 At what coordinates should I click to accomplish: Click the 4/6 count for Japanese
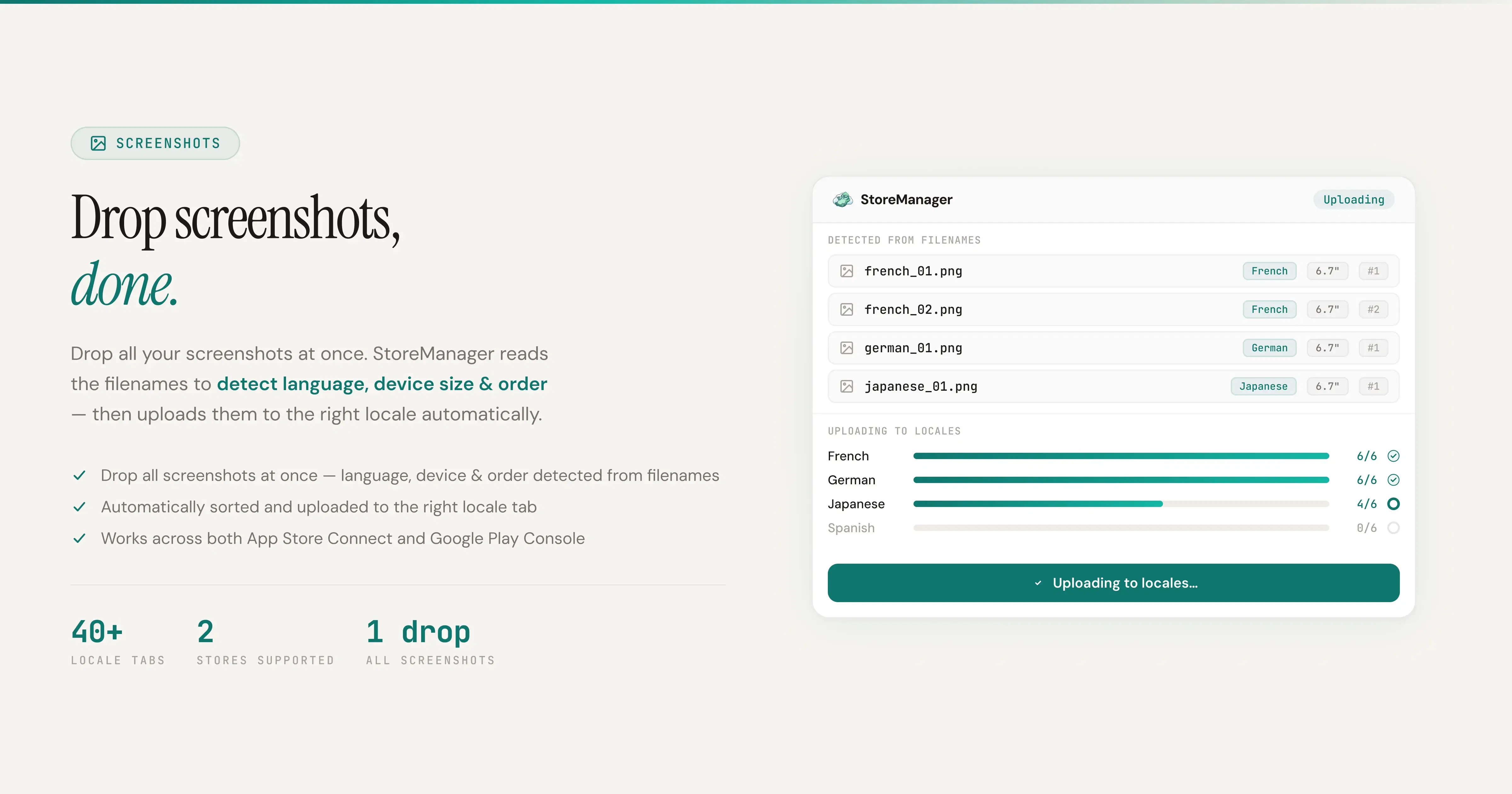coord(1366,504)
